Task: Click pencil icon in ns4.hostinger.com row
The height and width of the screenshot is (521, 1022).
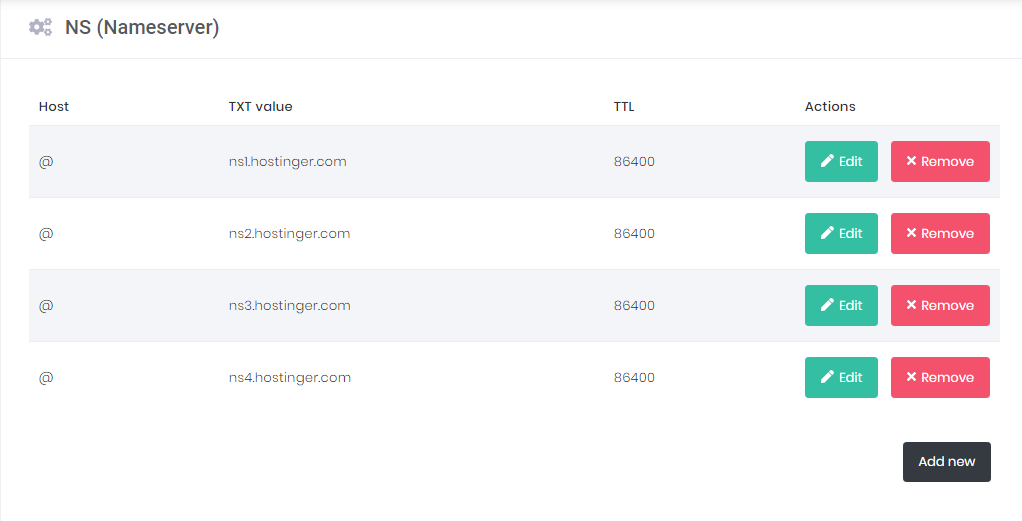Action: (x=827, y=377)
